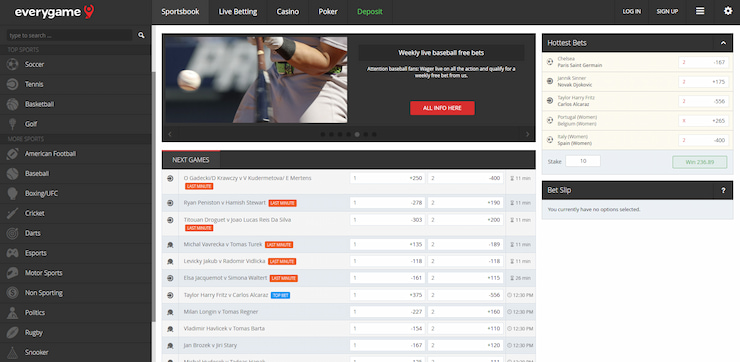740x362 pixels.
Task: Open the Casino tab
Action: [x=288, y=12]
